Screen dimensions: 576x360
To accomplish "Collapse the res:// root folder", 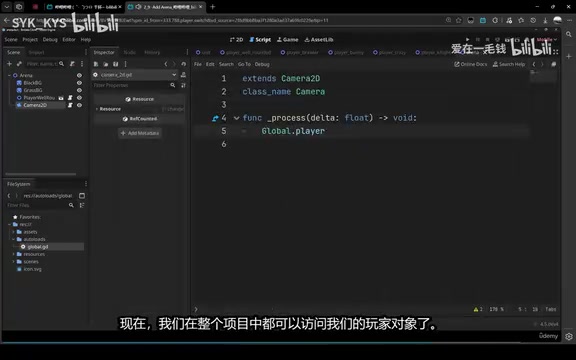I will pyautogui.click(x=10, y=224).
